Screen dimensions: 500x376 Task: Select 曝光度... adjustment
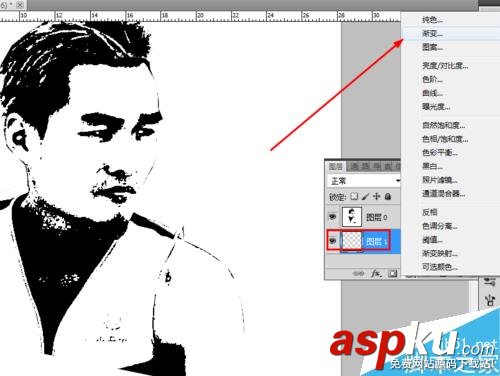(x=436, y=107)
